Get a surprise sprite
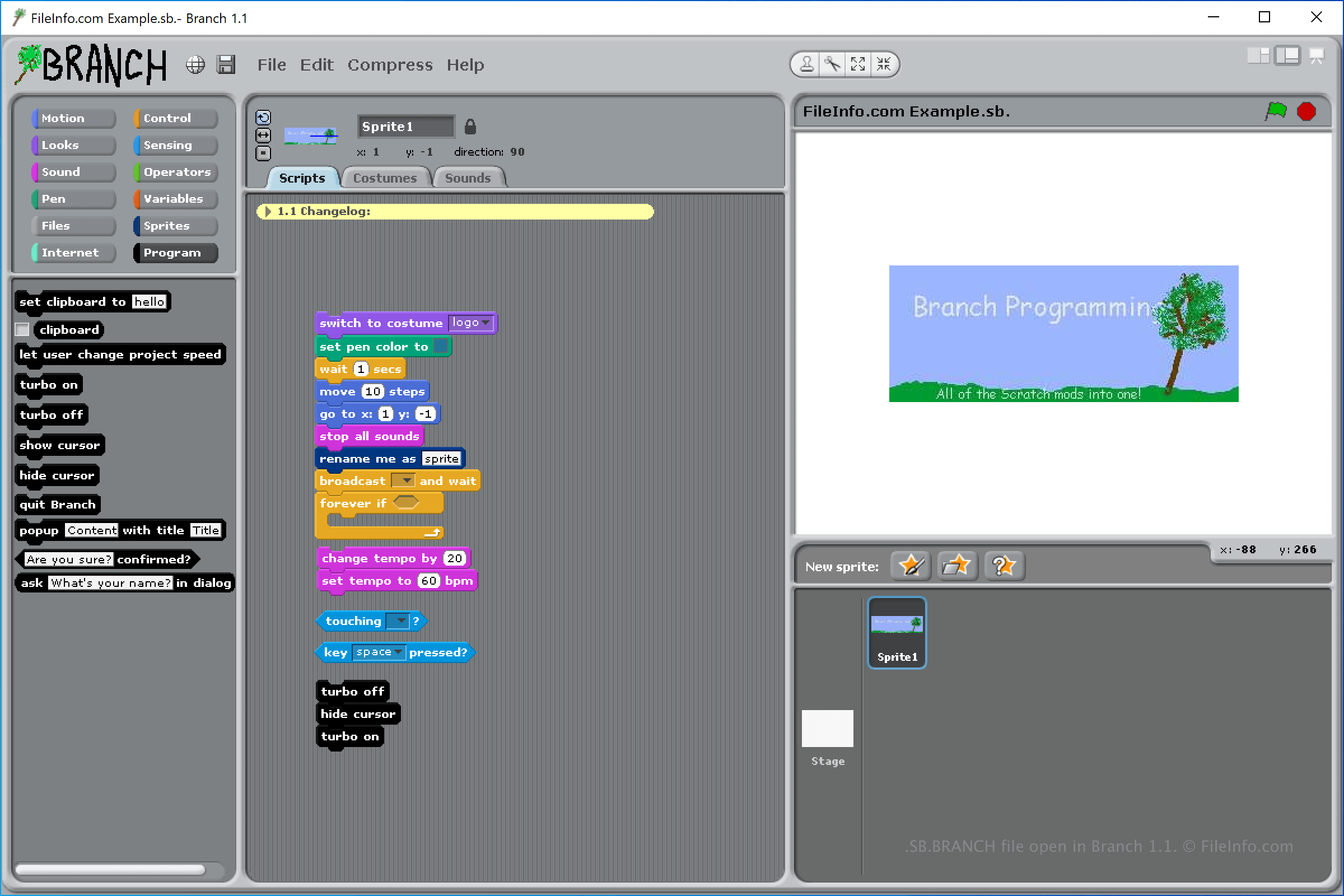The width and height of the screenshot is (1344, 896). click(x=1004, y=566)
